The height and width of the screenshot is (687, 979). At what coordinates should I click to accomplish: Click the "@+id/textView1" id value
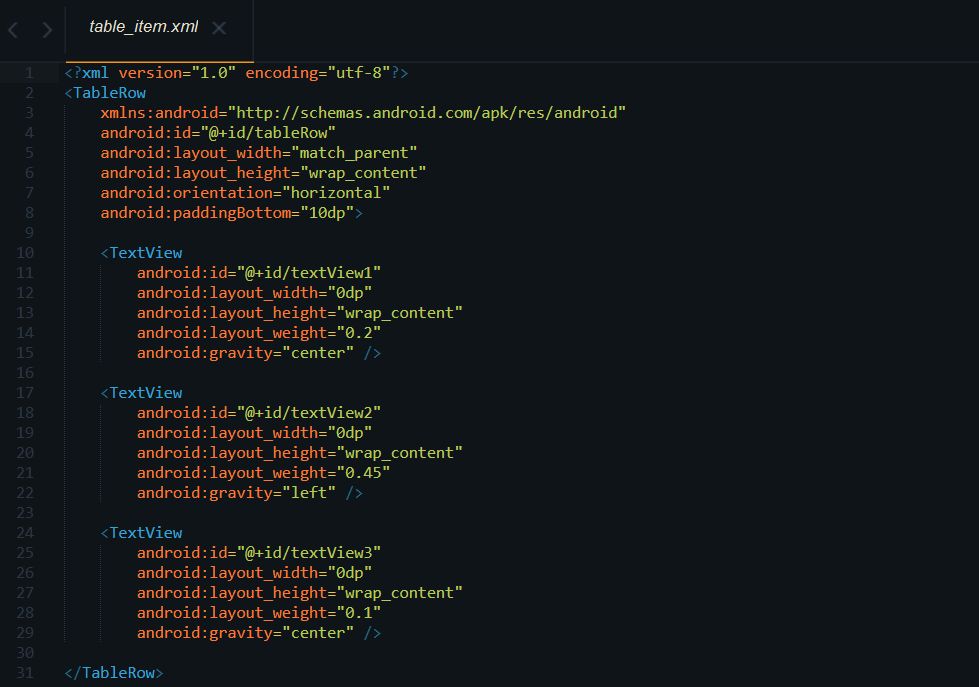[x=308, y=273]
